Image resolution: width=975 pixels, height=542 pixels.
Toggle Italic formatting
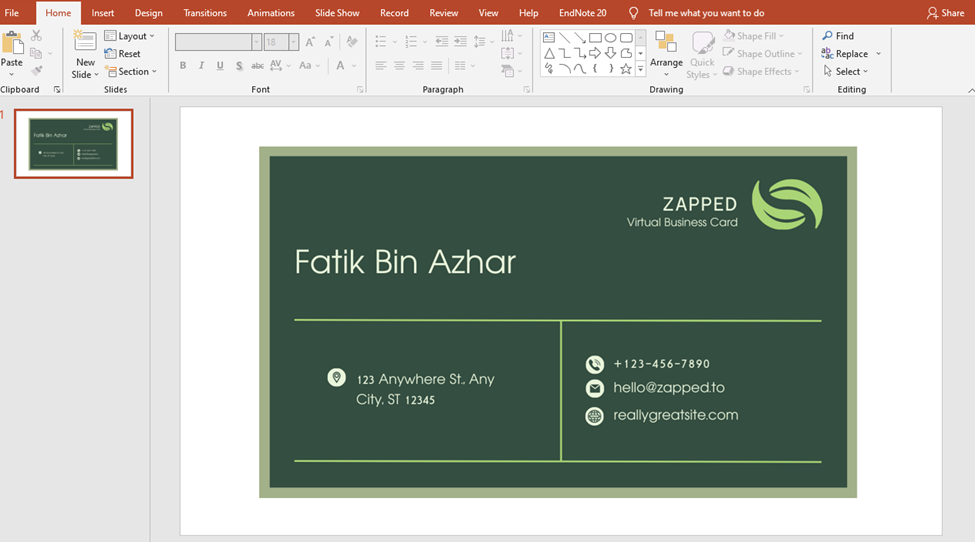point(201,65)
